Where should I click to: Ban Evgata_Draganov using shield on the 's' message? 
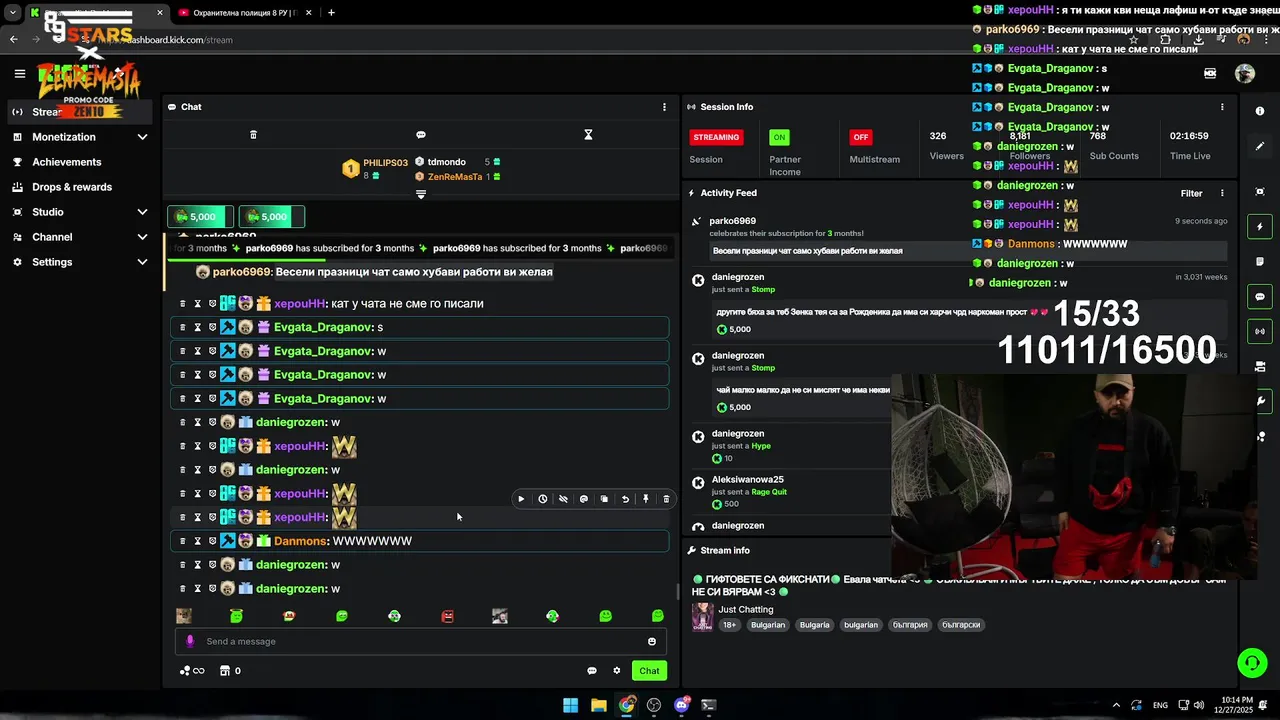coord(212,327)
